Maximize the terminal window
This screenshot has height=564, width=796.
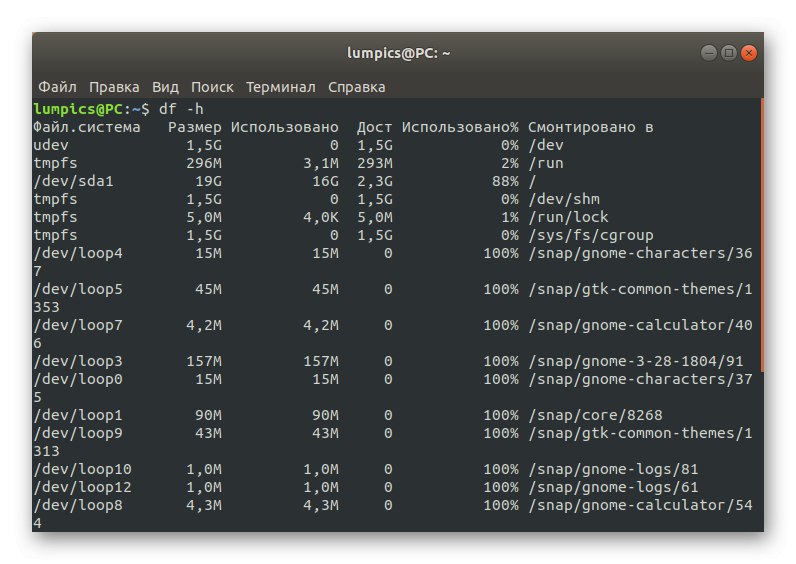(729, 52)
